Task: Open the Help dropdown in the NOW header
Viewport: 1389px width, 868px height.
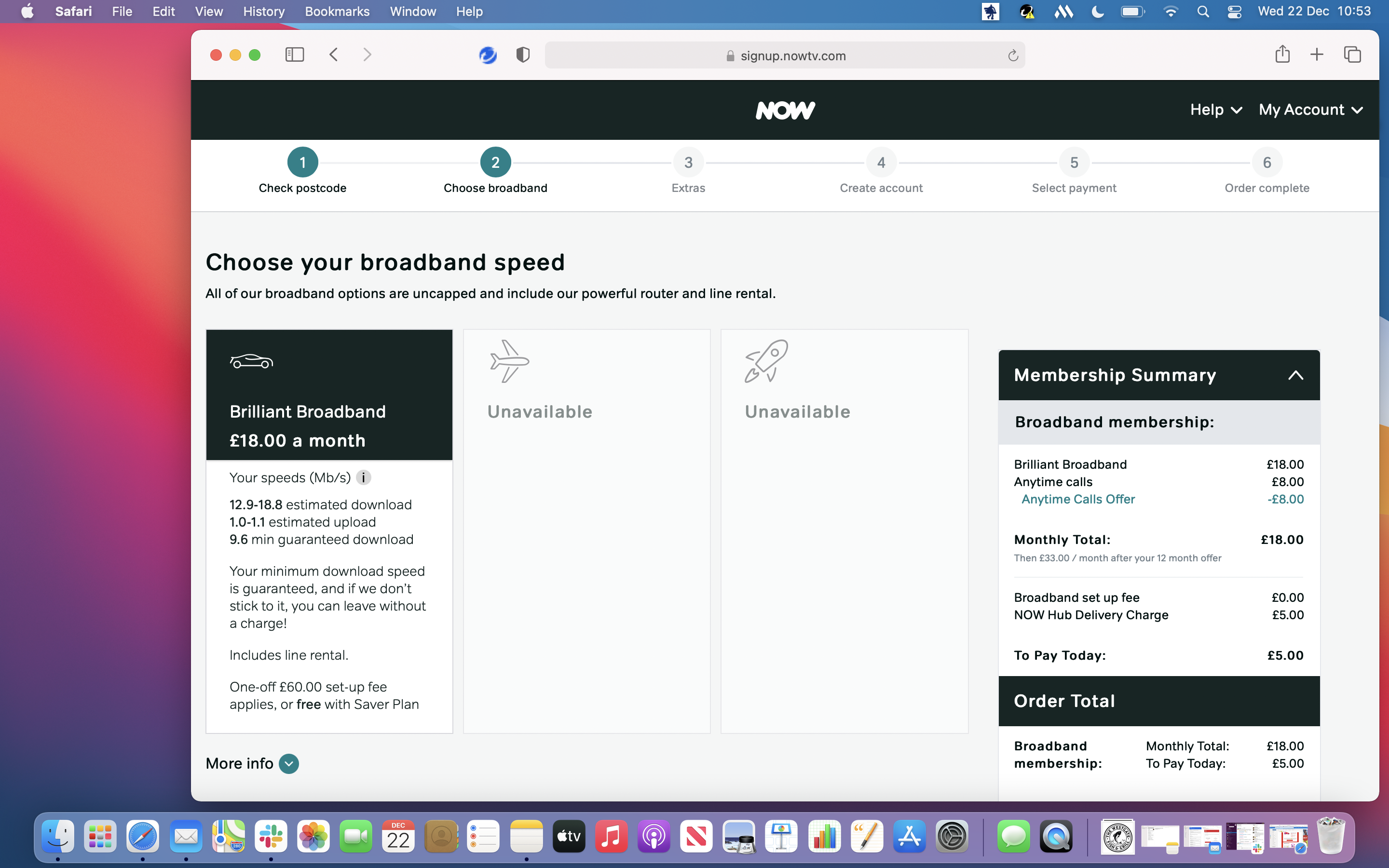Action: point(1216,109)
